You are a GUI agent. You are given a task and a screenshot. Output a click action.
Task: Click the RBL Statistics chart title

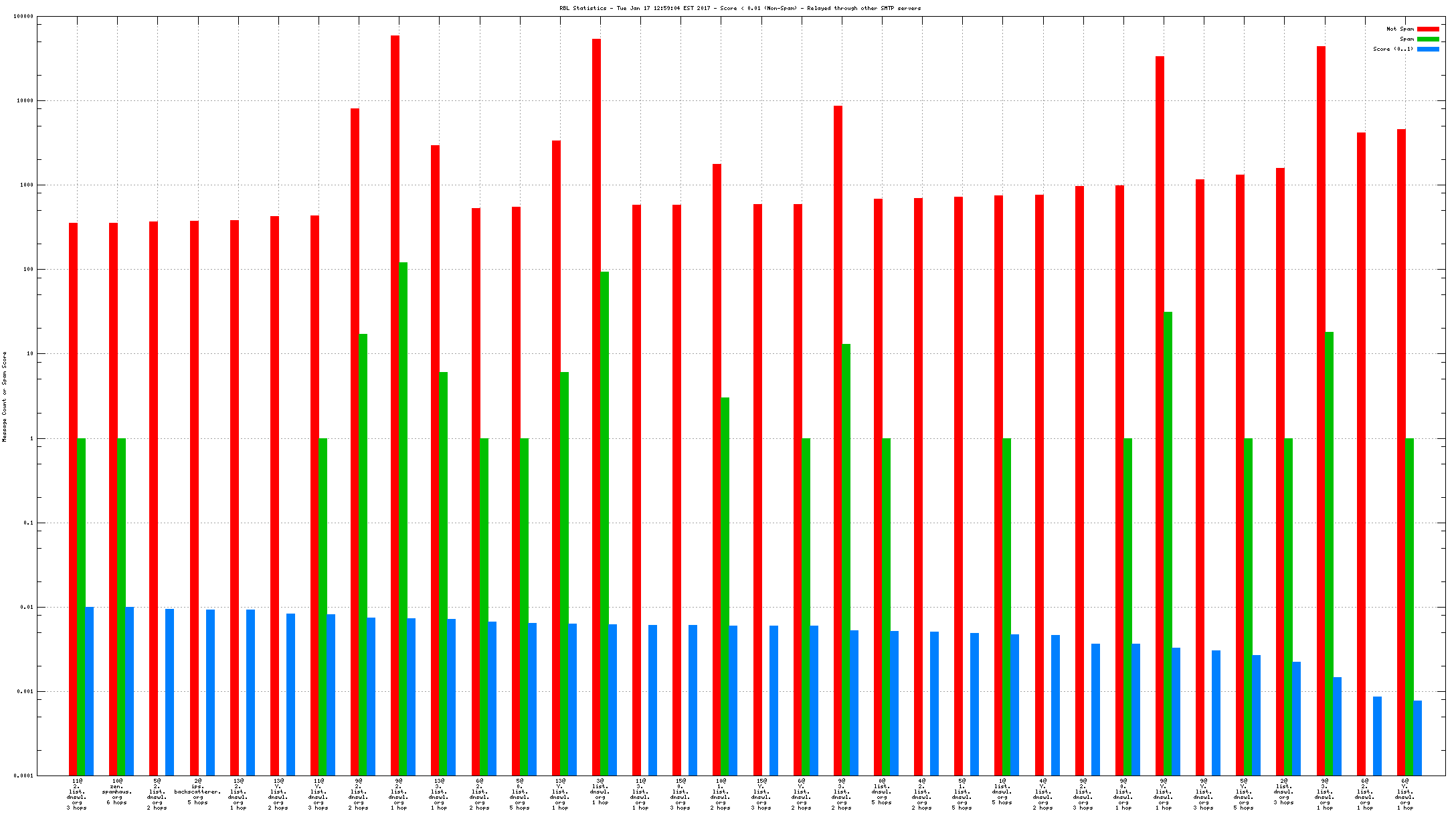tap(740, 8)
